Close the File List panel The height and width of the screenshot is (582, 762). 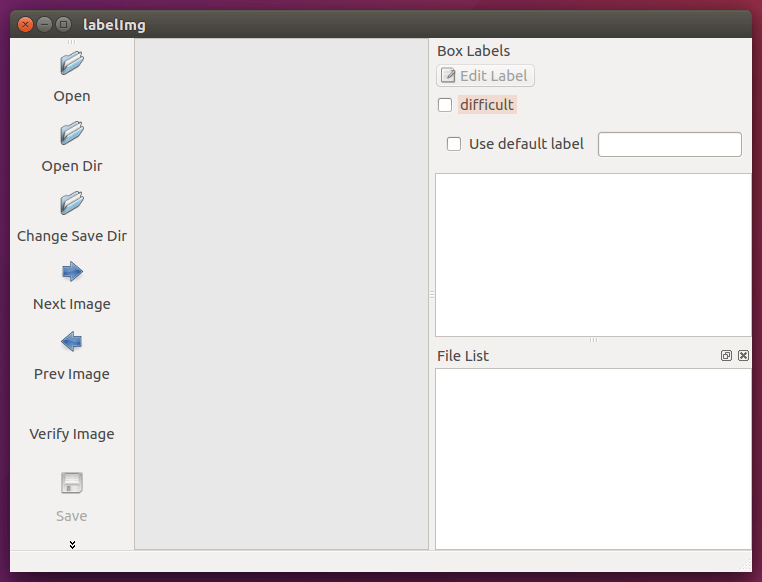[743, 356]
